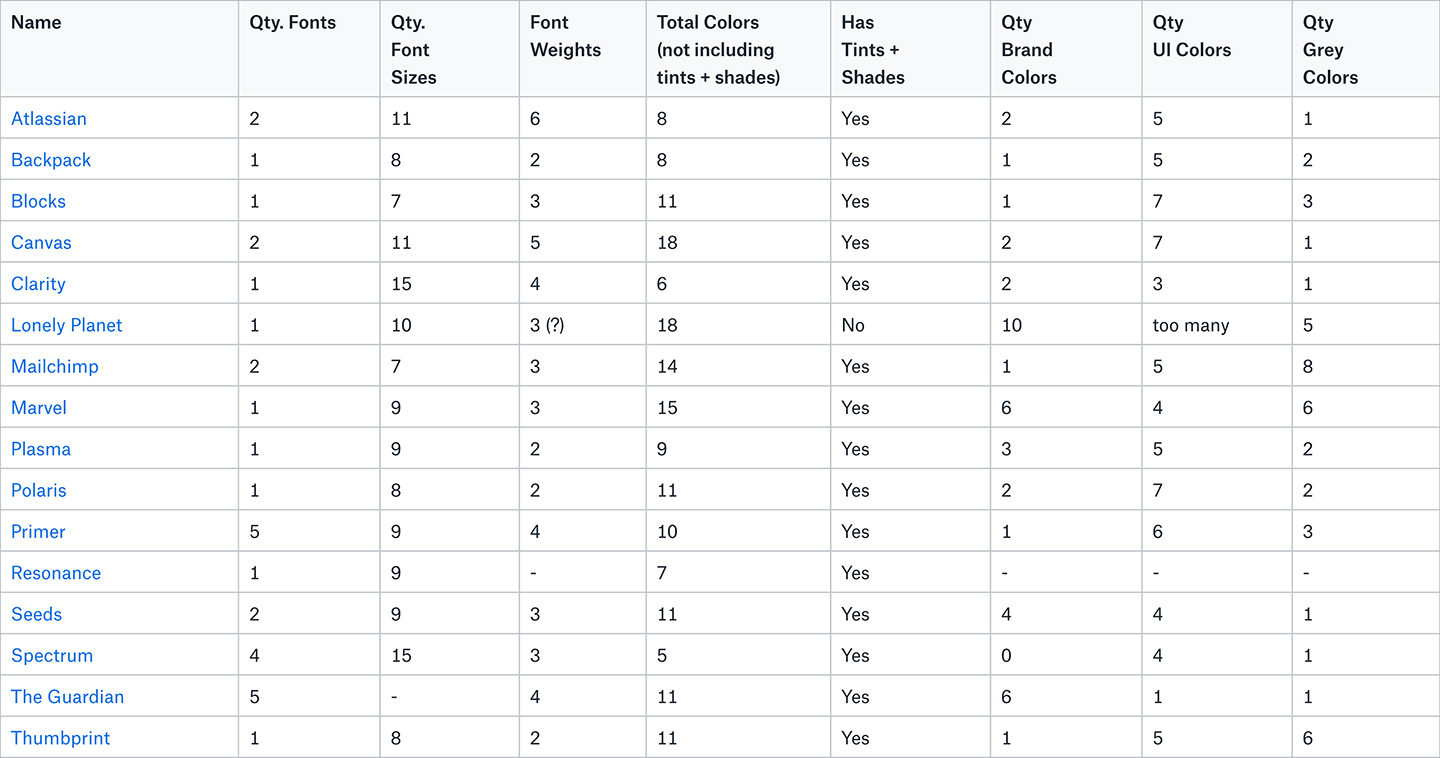This screenshot has height=758, width=1440.
Task: Open the Spectrum link
Action: coord(52,656)
